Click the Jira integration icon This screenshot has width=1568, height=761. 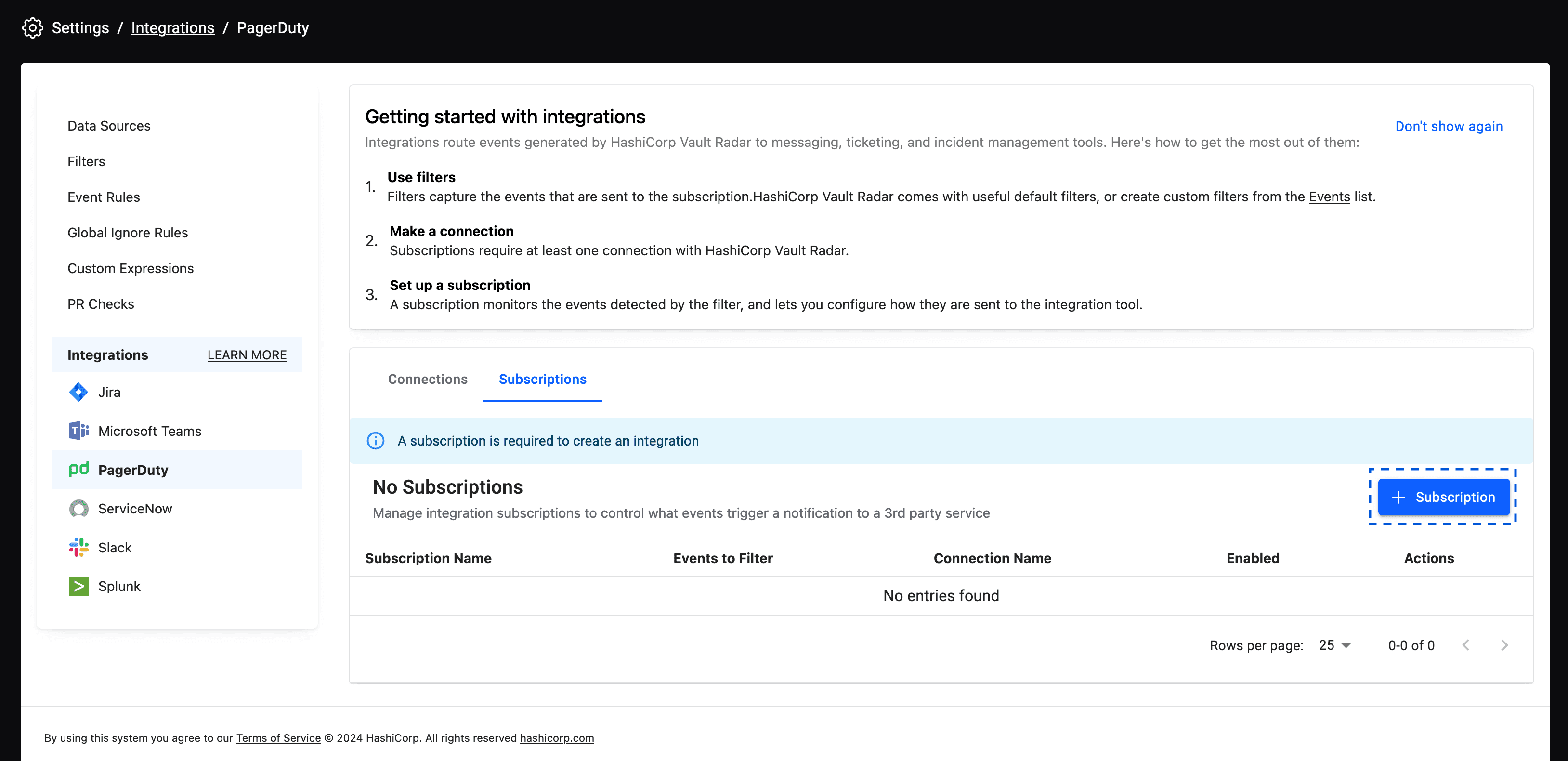79,392
